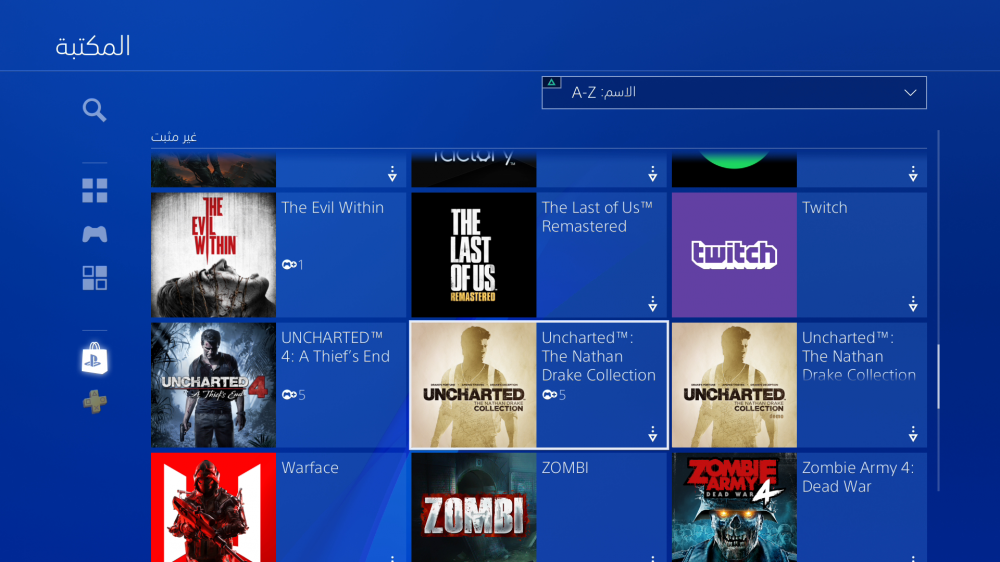Open Uncharted 4 A Thief's End cover
1000x562 pixels.
[214, 385]
